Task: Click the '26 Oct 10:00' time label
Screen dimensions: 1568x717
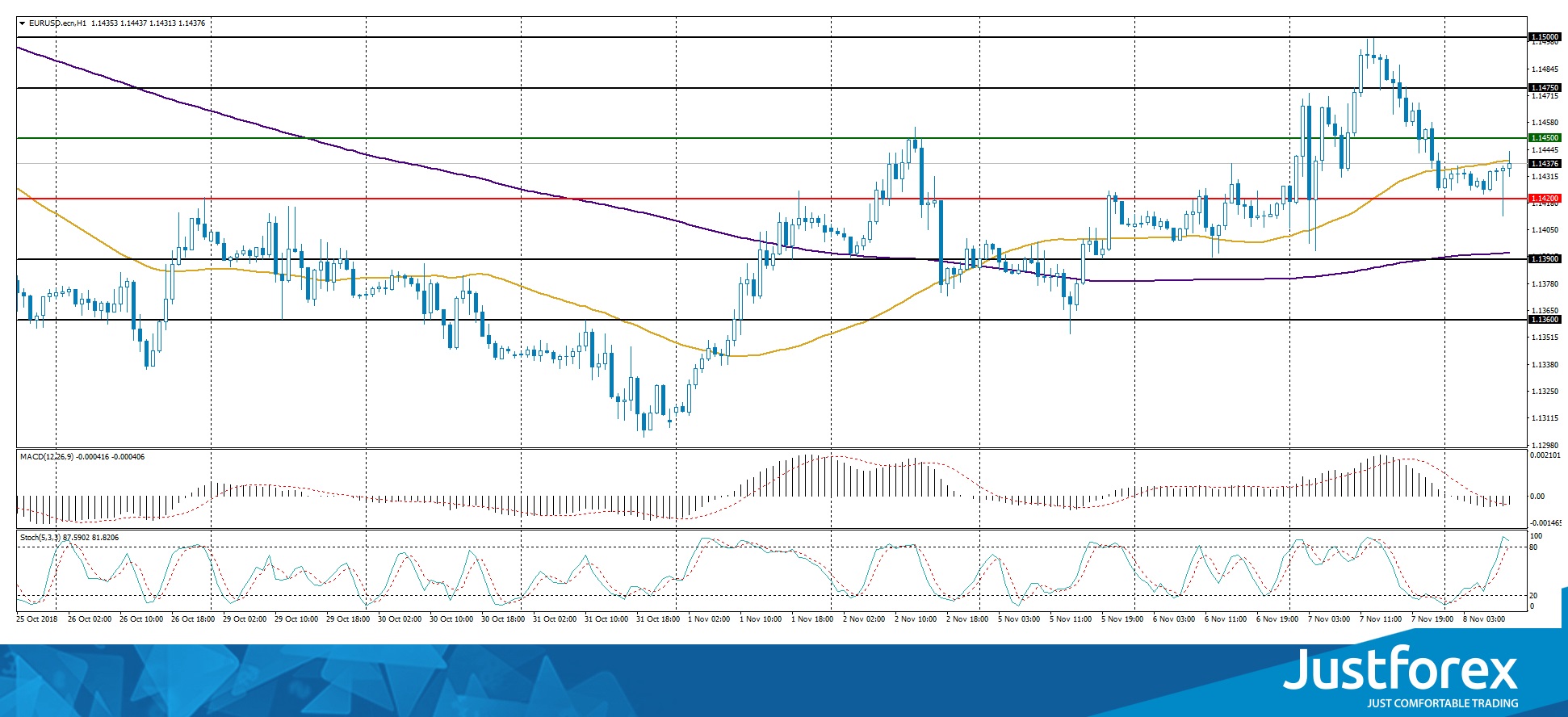Action: pos(141,619)
